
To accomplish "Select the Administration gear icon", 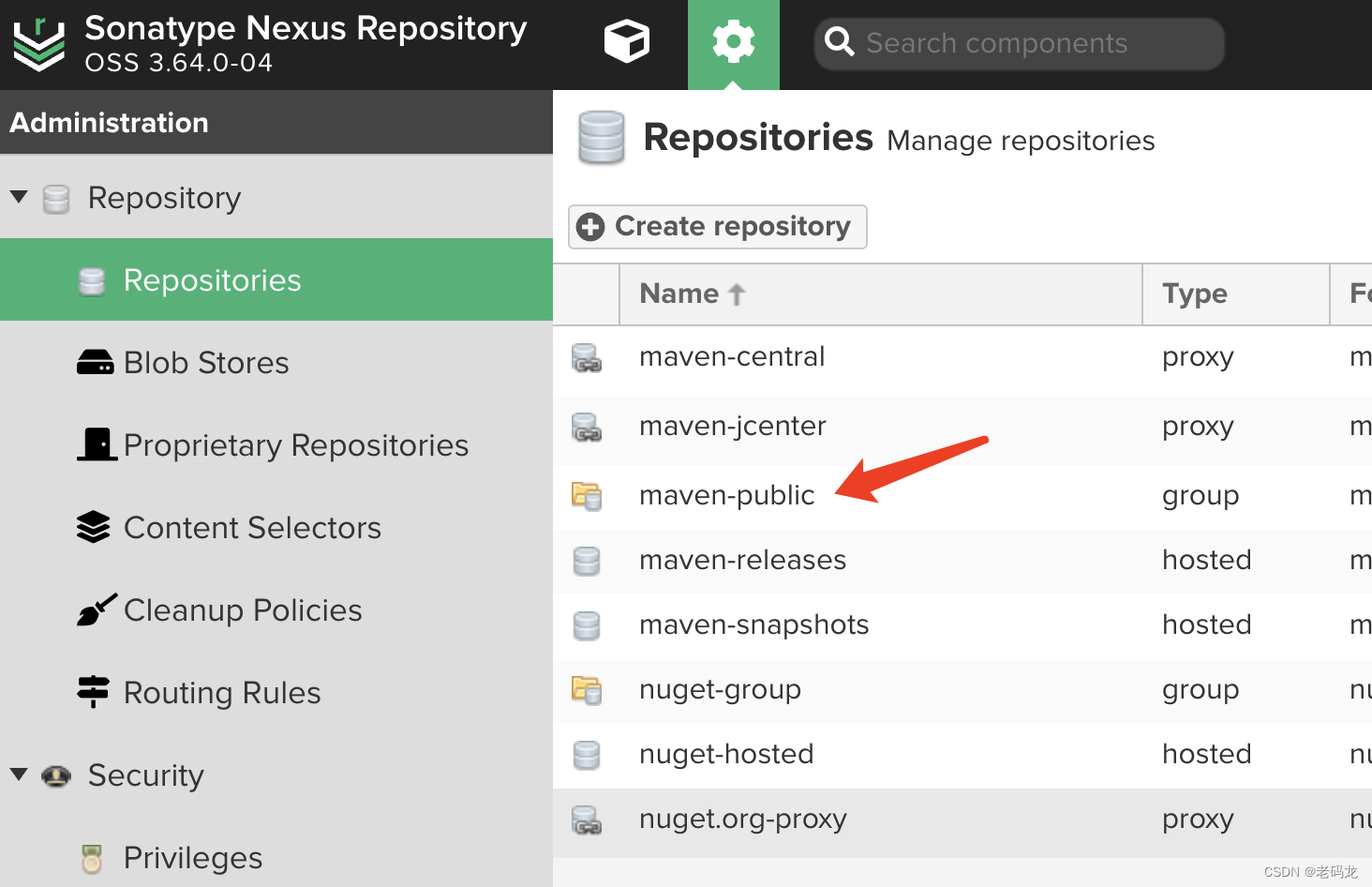I will click(x=734, y=42).
